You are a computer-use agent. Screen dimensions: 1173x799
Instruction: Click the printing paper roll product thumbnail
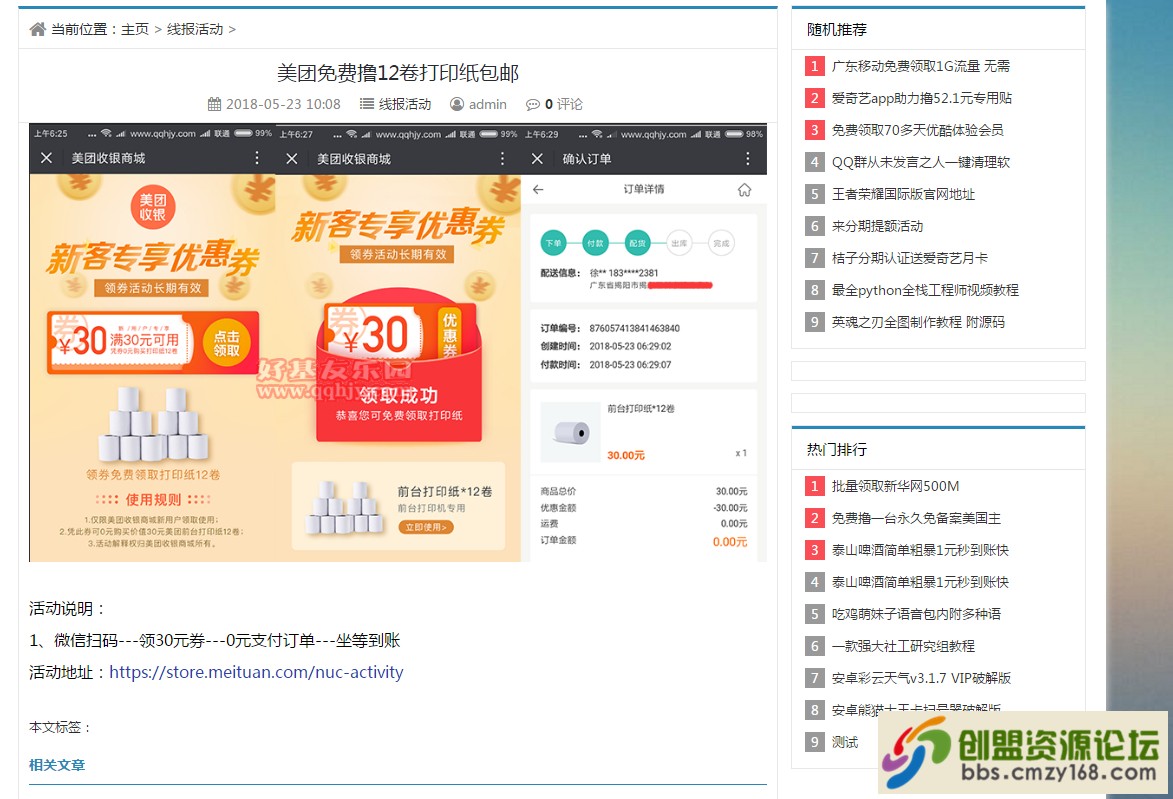(x=570, y=432)
